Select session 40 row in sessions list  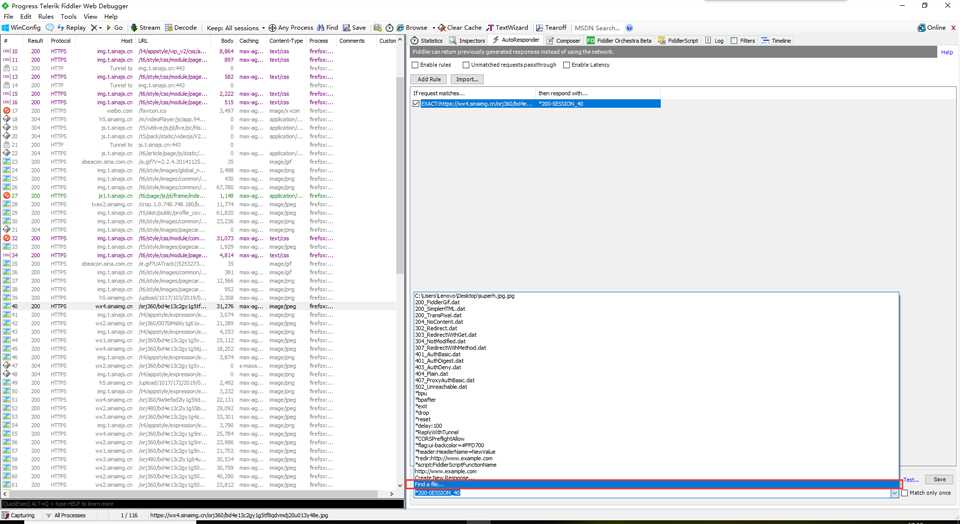199,306
